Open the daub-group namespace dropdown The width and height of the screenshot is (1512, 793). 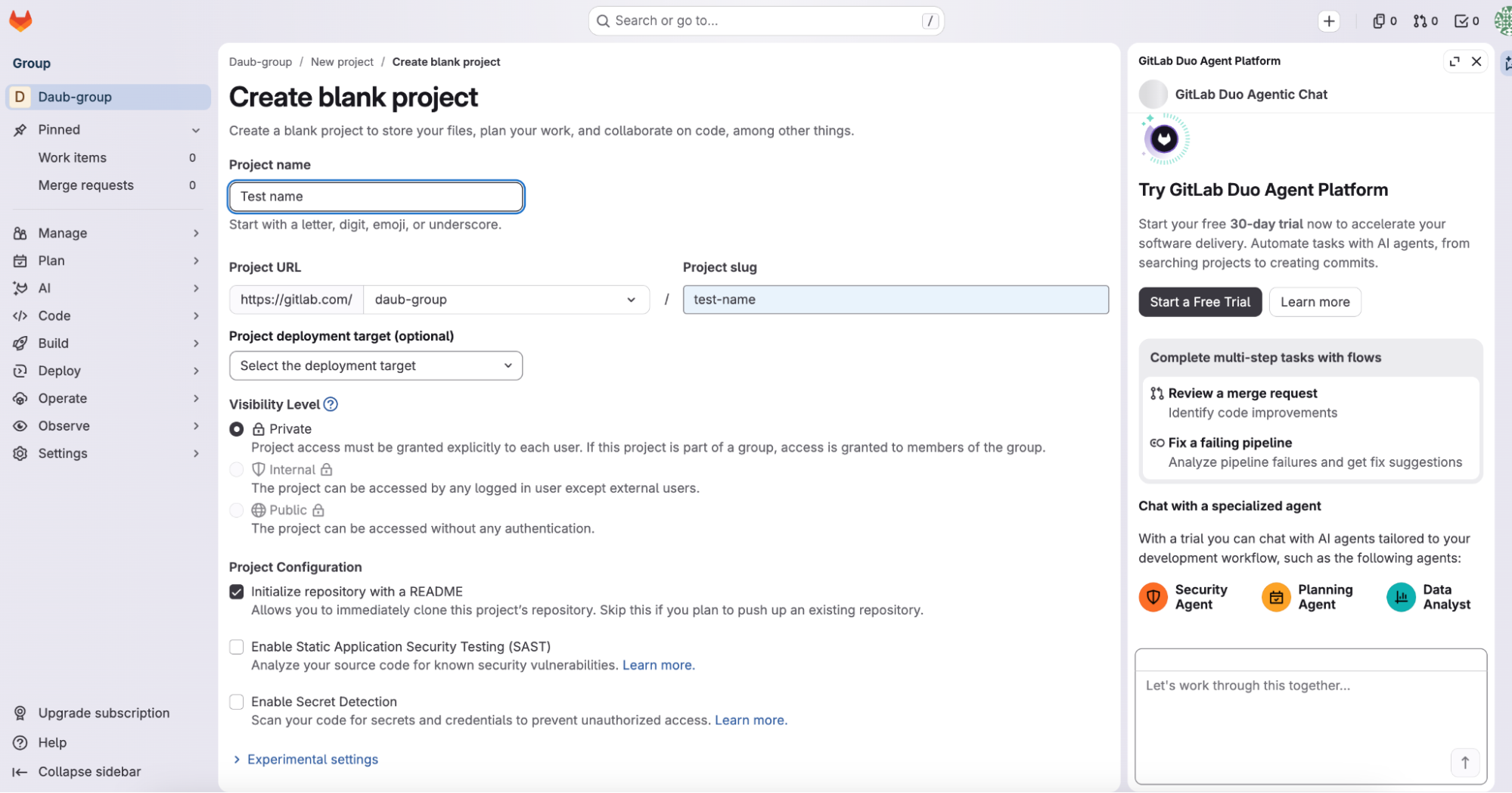pos(506,300)
